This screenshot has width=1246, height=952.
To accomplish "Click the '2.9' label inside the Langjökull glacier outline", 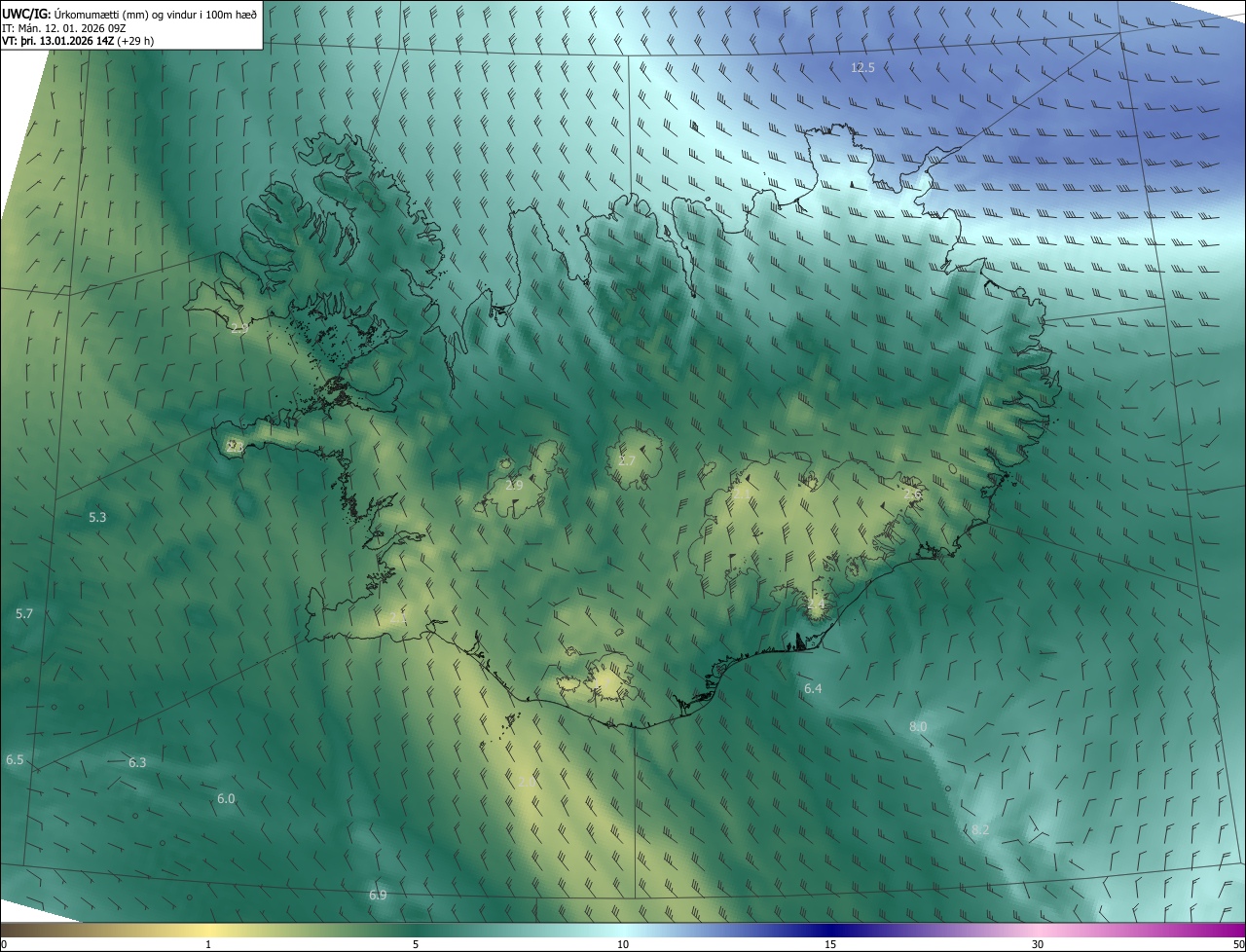I will pos(515,485).
